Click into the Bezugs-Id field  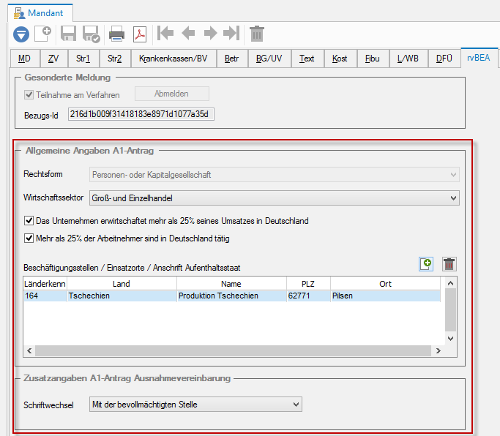click(x=141, y=114)
